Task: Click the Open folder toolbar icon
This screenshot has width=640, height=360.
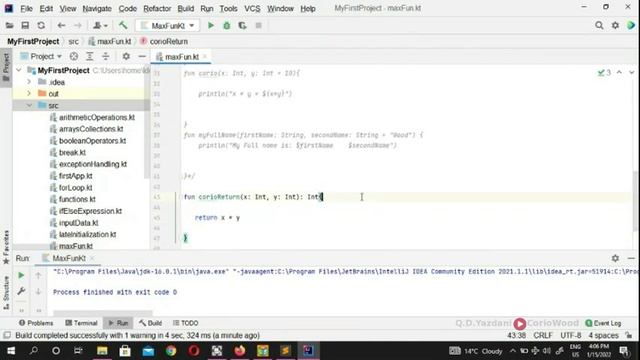Action: pos(9,25)
